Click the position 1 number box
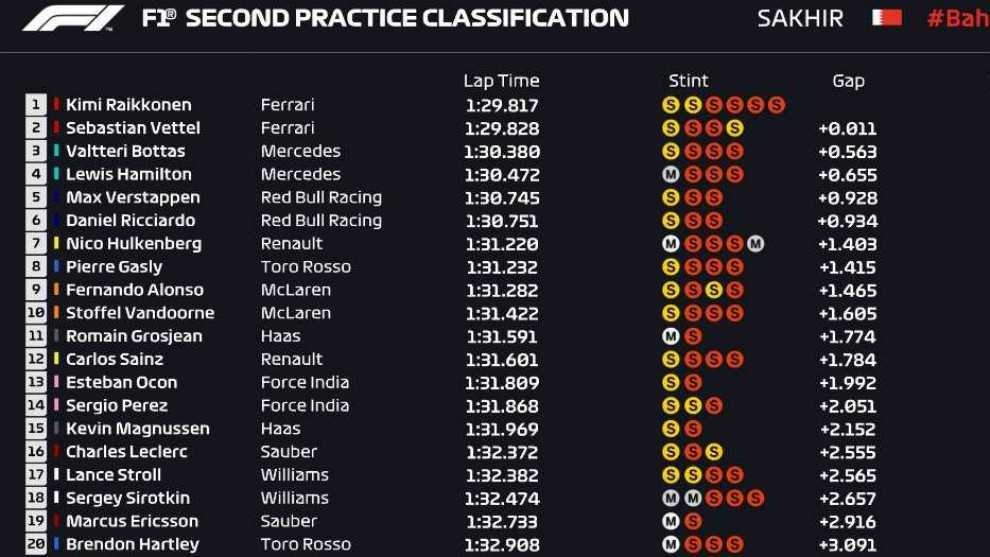The height and width of the screenshot is (557, 990). coord(36,104)
